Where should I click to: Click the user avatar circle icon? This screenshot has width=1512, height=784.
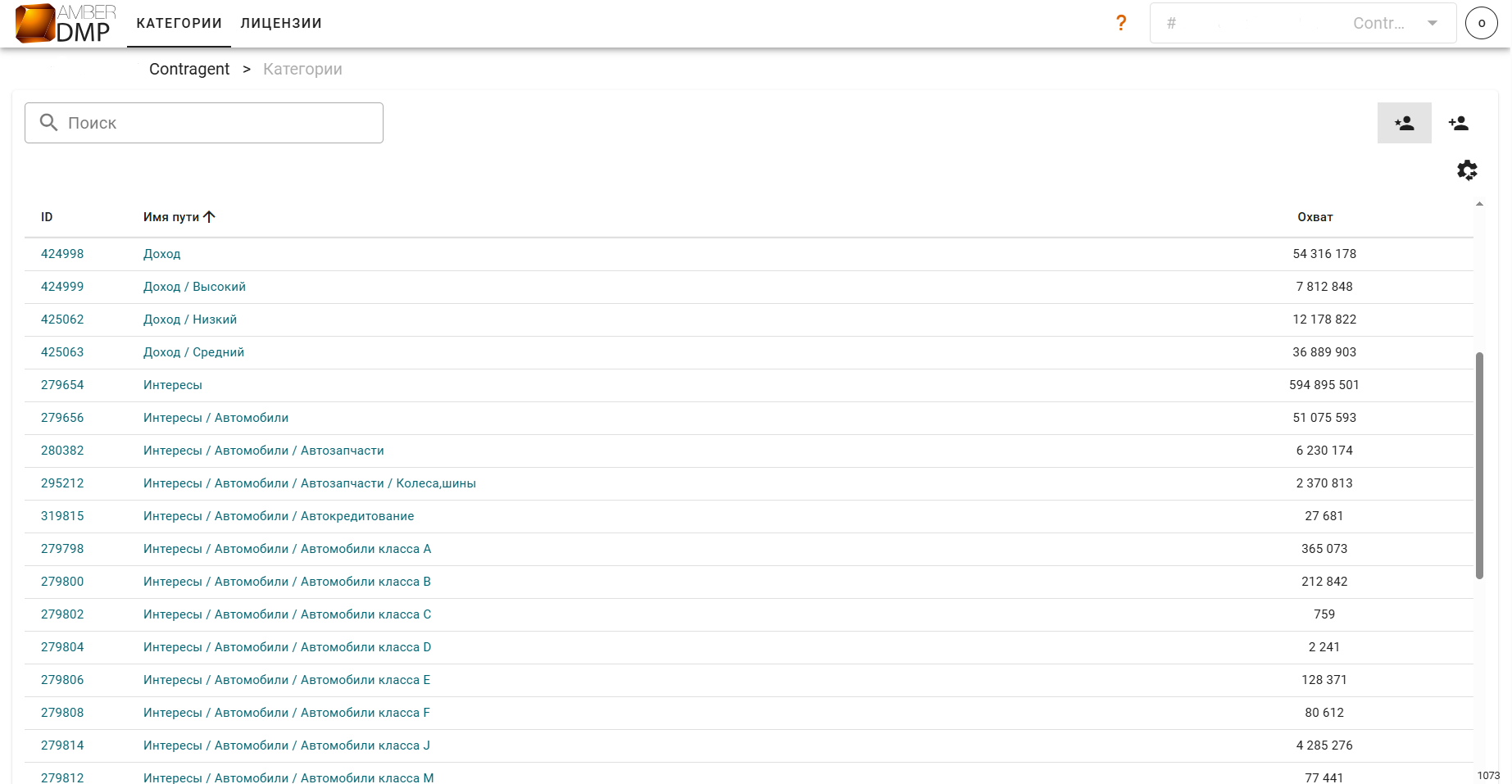(x=1481, y=23)
